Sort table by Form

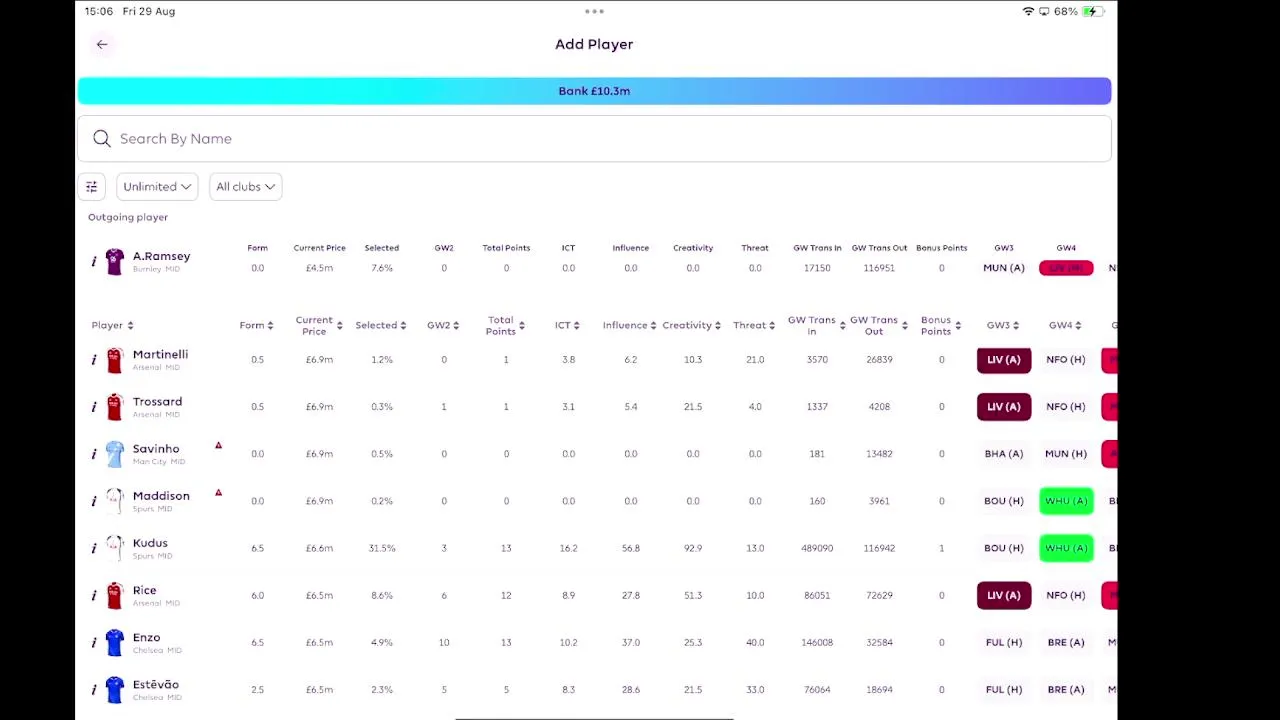click(256, 325)
